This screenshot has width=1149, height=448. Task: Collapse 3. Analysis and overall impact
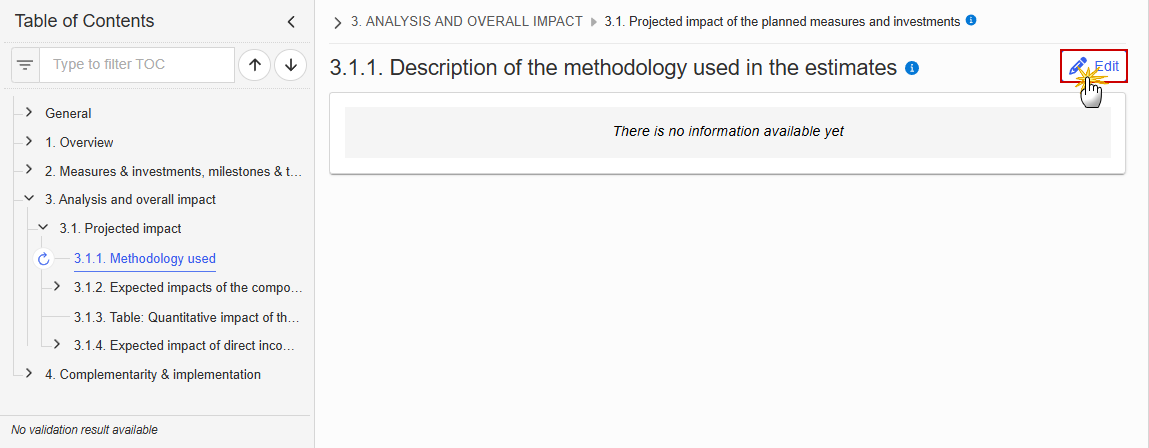pos(29,198)
